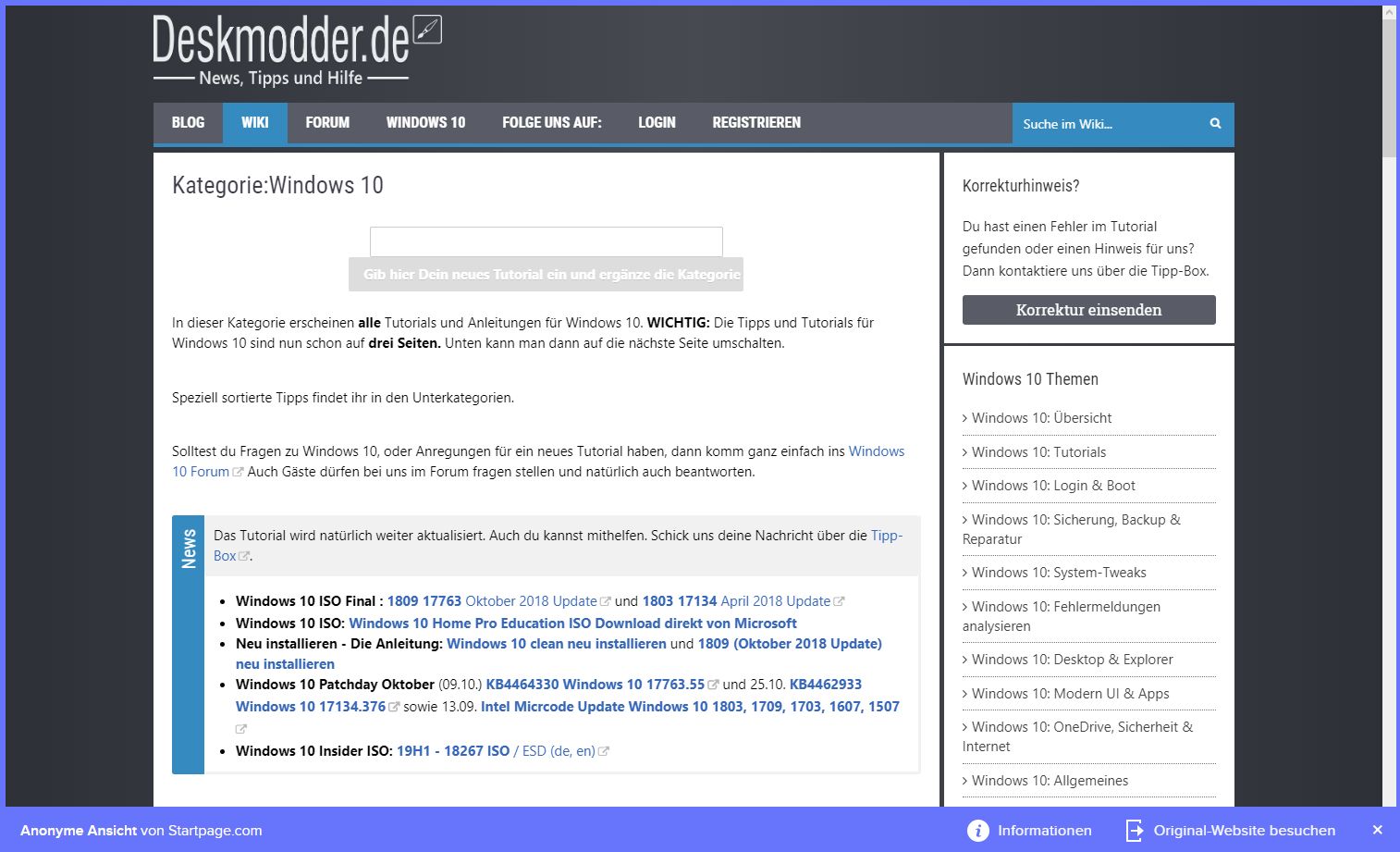Open Windows 10: Übersicht sidebar link
The image size is (1400, 852).
click(x=1041, y=418)
